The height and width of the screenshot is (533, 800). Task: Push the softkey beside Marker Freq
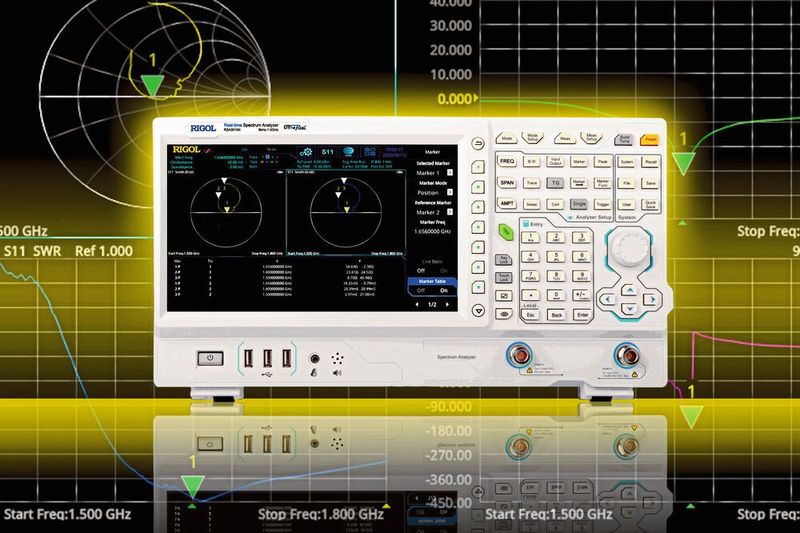pyautogui.click(x=478, y=226)
